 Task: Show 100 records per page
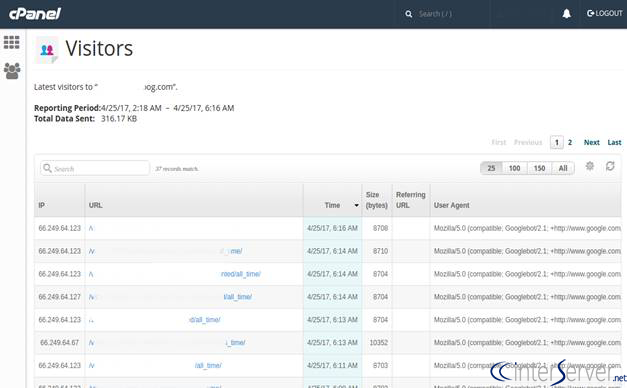point(514,168)
